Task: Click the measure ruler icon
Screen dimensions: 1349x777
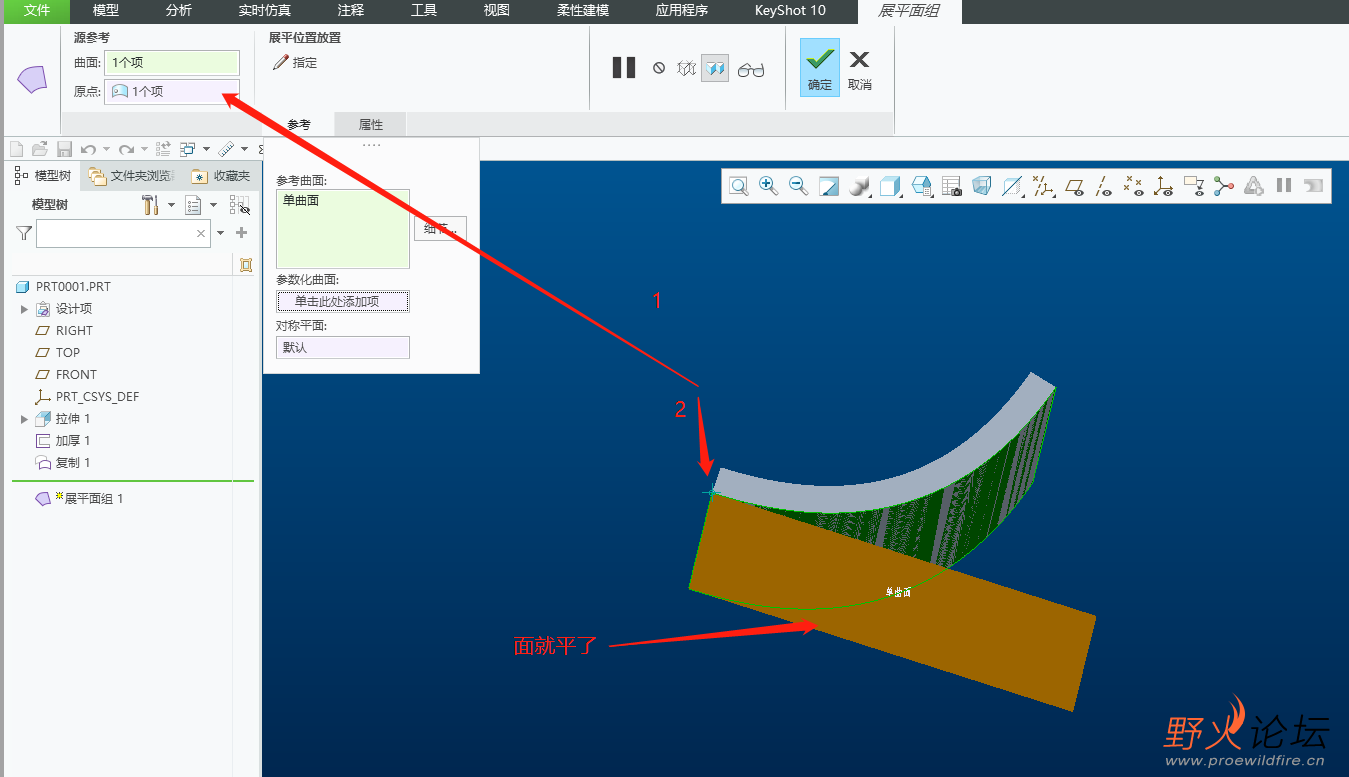Action: point(226,149)
